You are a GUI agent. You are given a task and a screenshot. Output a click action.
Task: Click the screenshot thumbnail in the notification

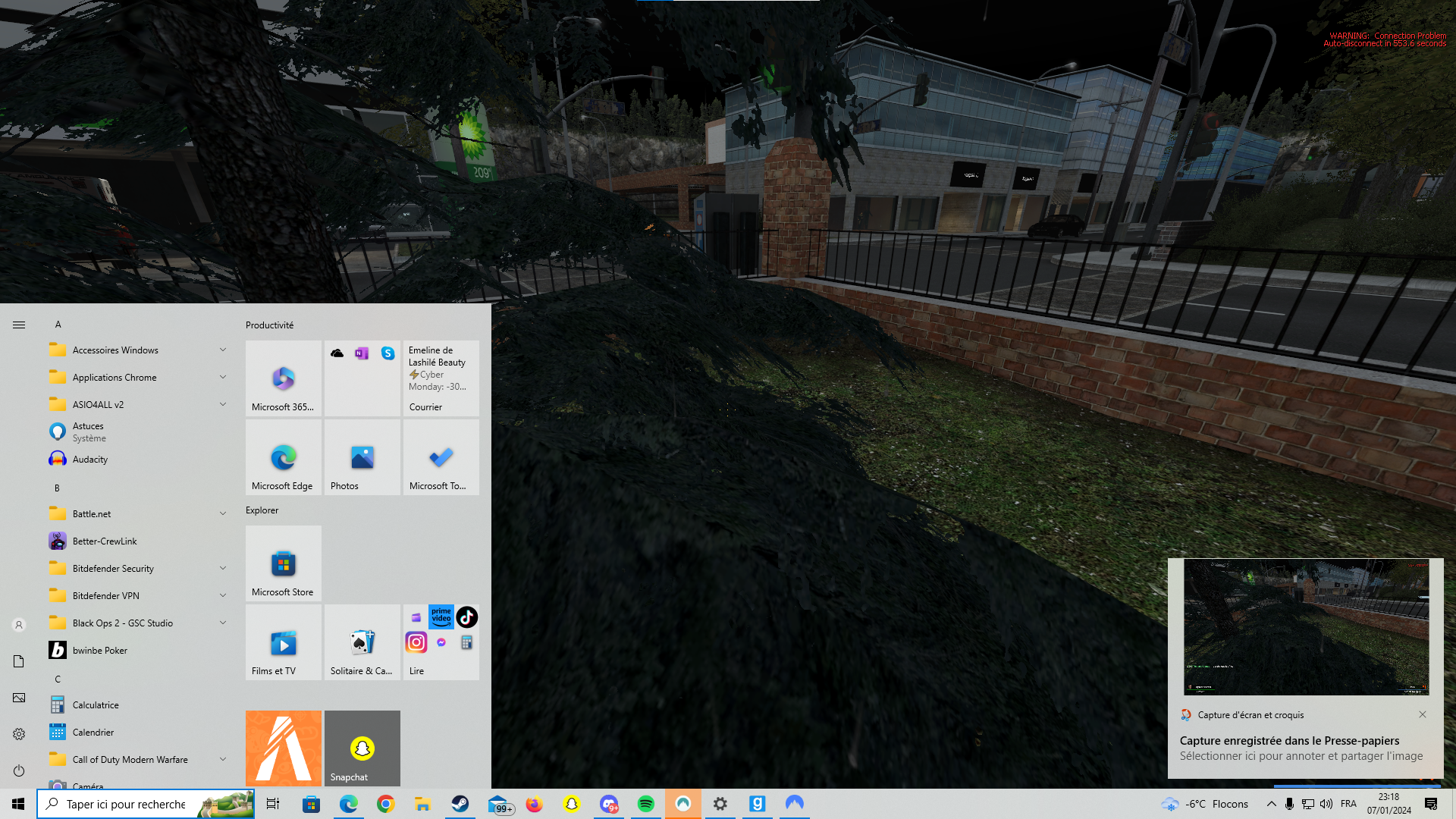[x=1307, y=627]
